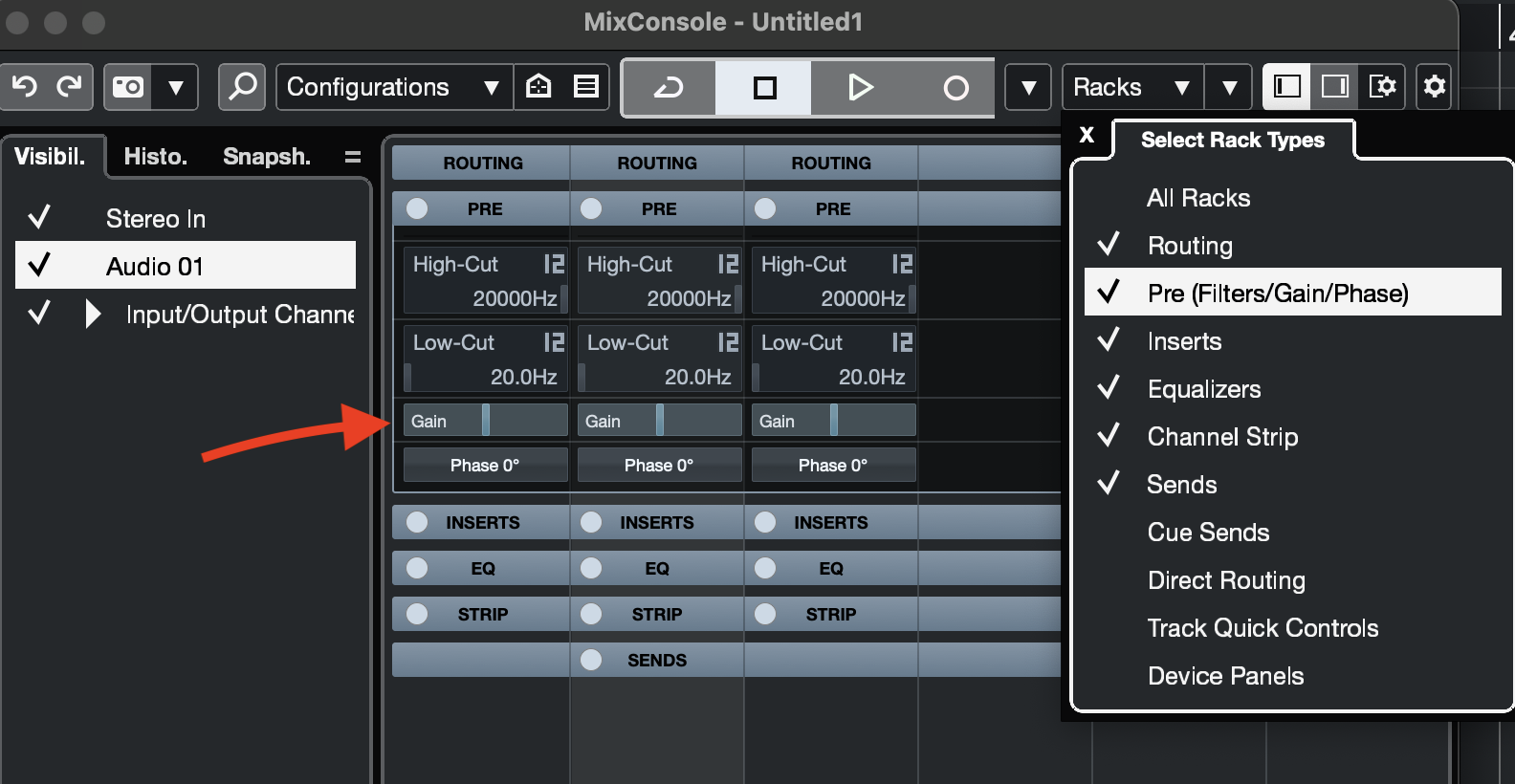This screenshot has width=1515, height=784.
Task: Click the second channel's Gain slider
Action: [660, 421]
